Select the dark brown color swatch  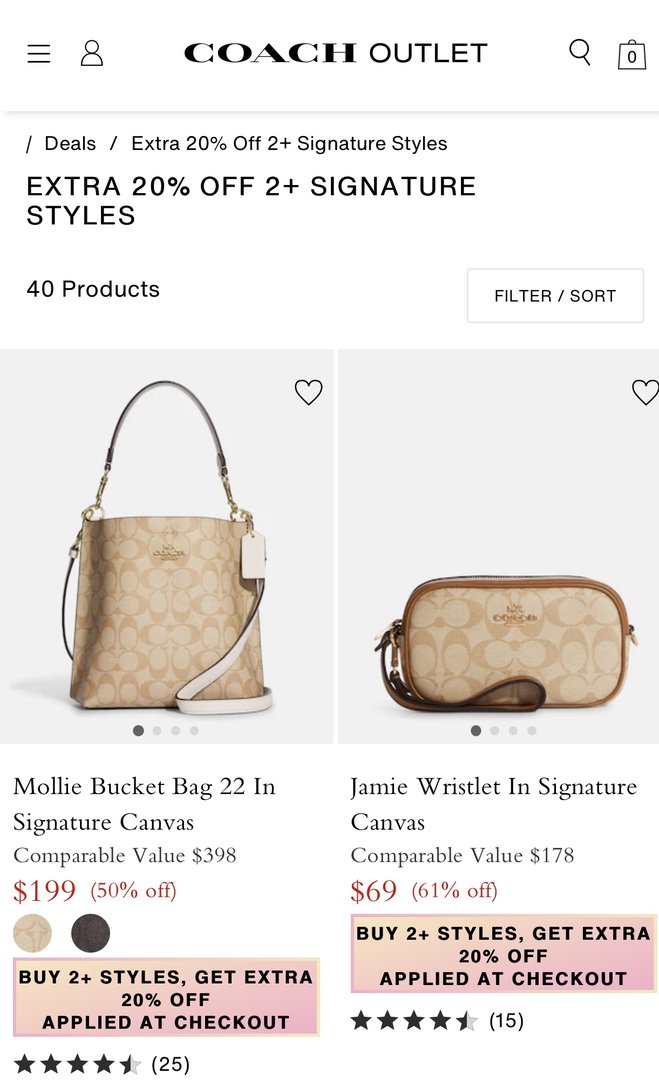(91, 934)
